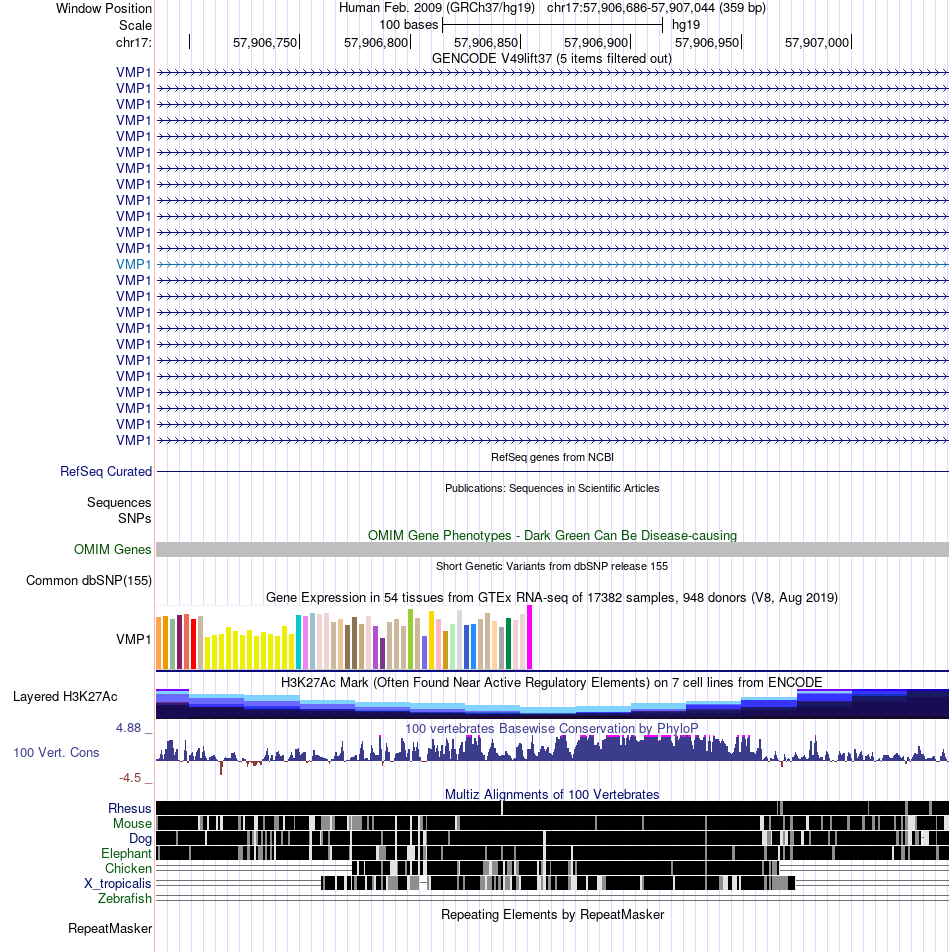
Task: Click the layered H3K27Ac blue signal graph
Action: 552,704
